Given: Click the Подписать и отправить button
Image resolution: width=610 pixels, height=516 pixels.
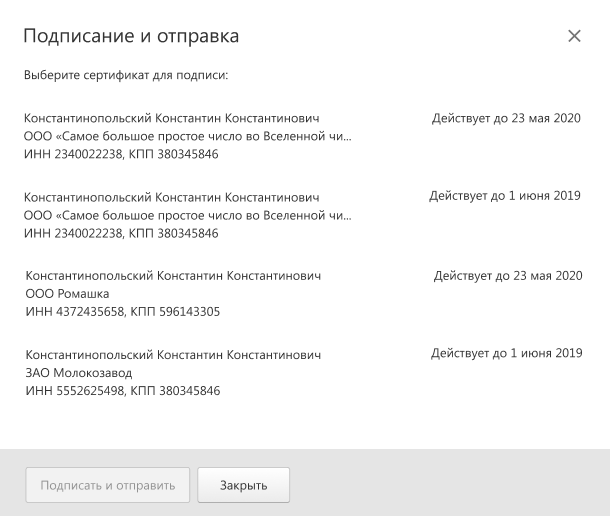Looking at the screenshot, I should click(x=107, y=485).
